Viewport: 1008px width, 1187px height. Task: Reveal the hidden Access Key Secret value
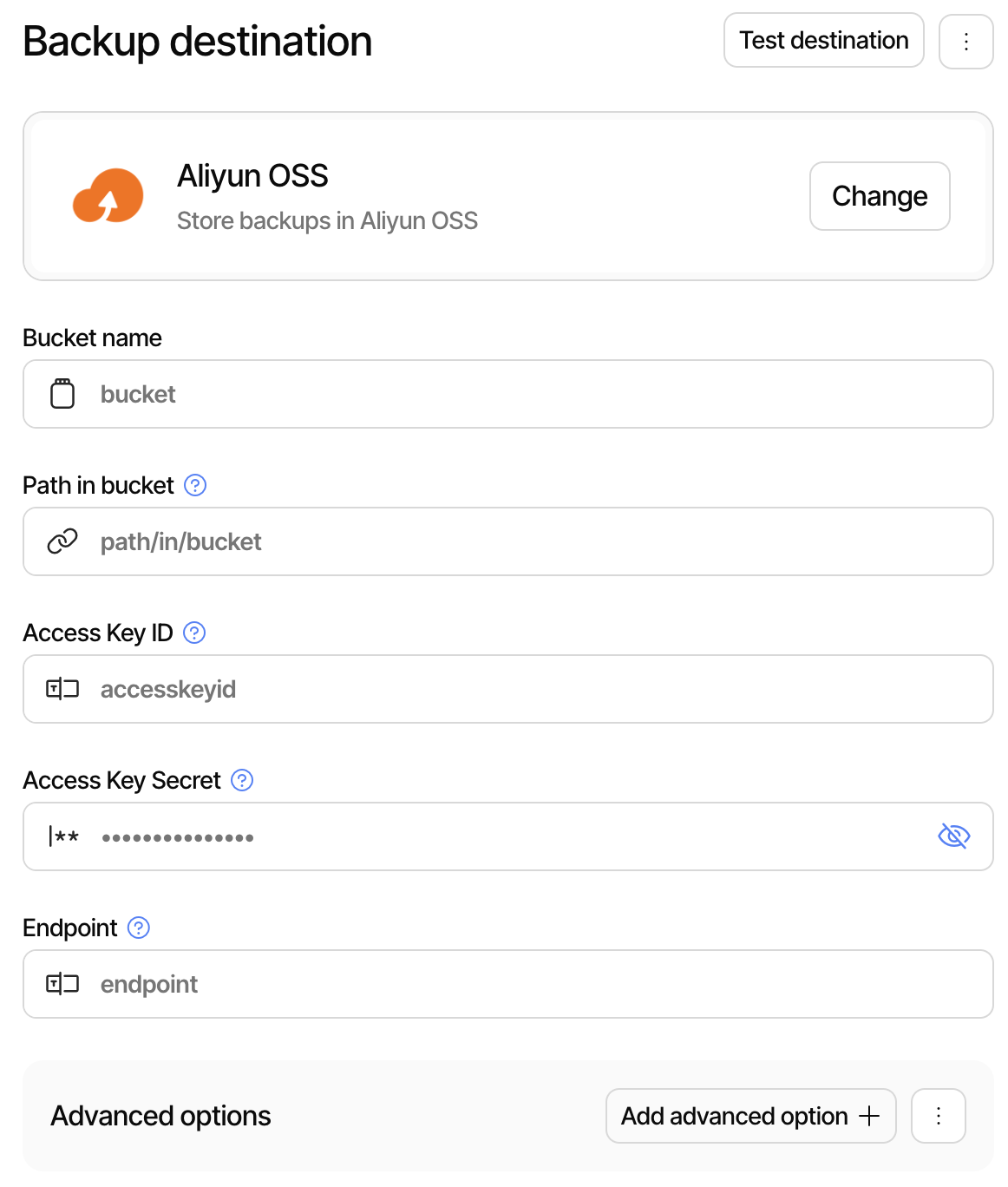tap(953, 836)
